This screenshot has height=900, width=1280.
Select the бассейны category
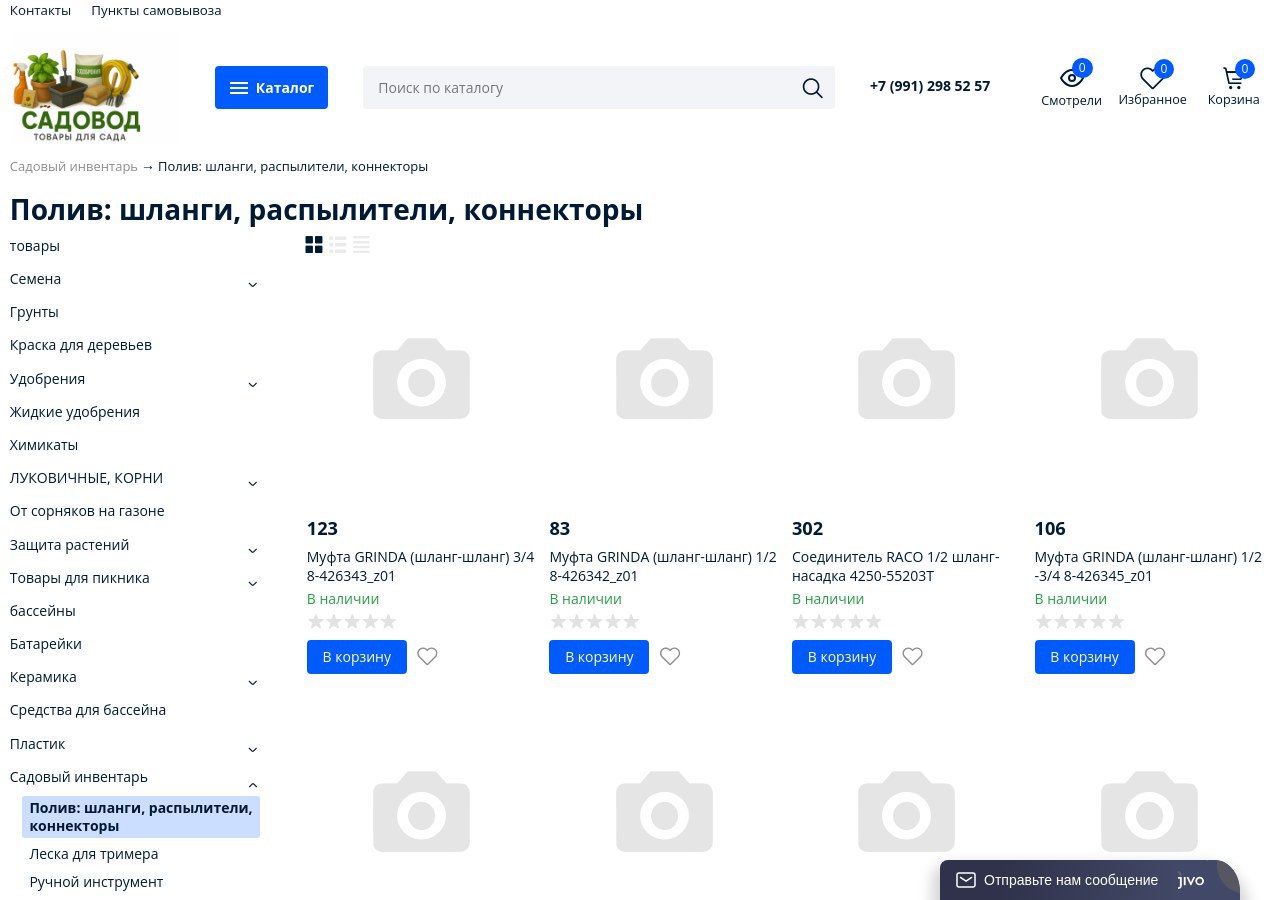[x=43, y=611]
